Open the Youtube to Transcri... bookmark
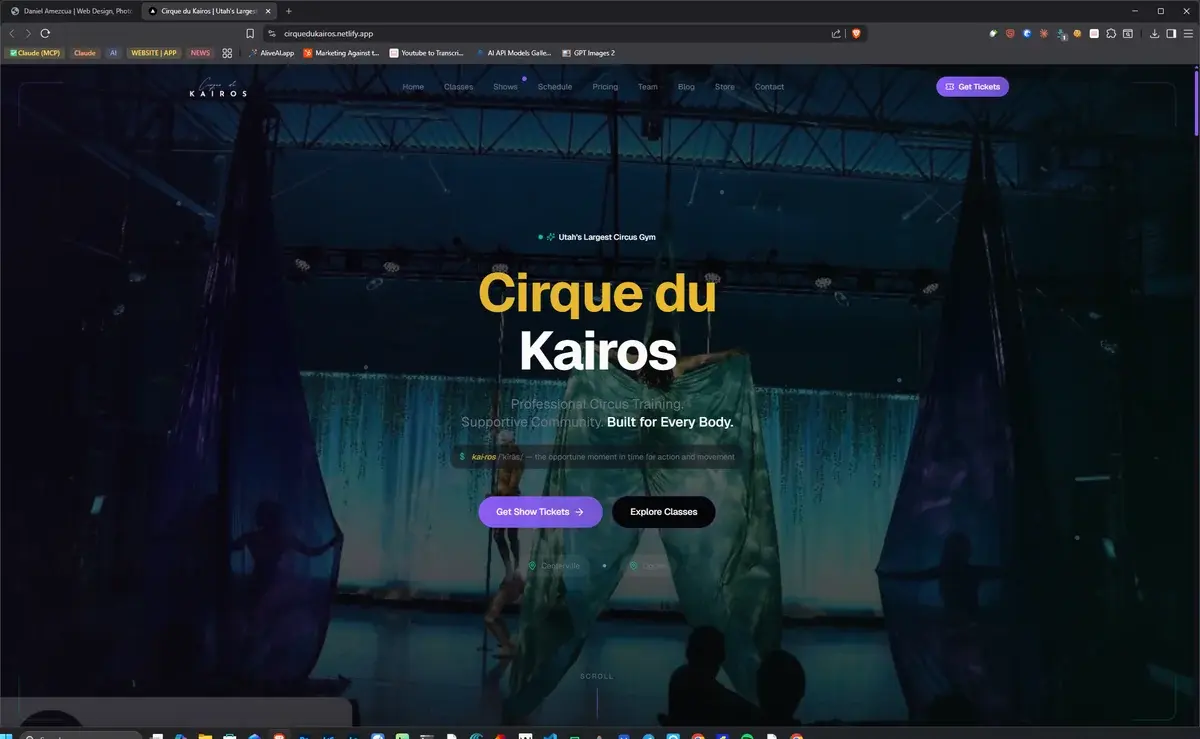The width and height of the screenshot is (1200, 739). 428,53
